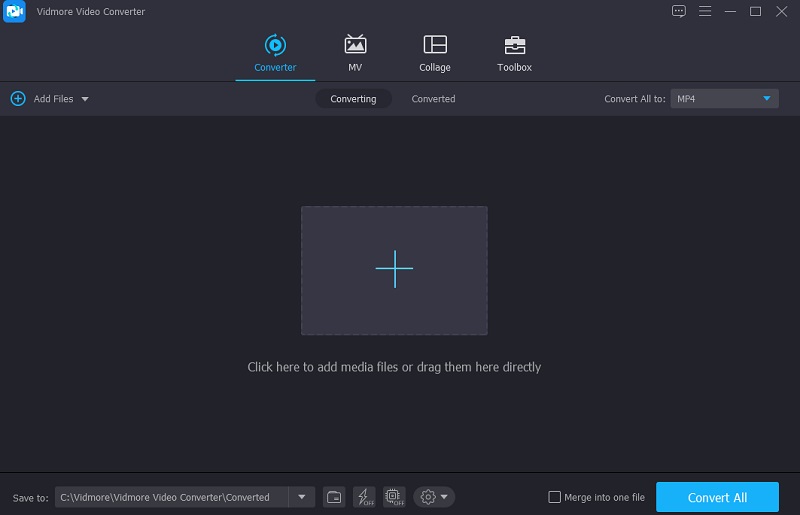The image size is (800, 515).
Task: Click the feedback chat bubble icon
Action: 679,11
